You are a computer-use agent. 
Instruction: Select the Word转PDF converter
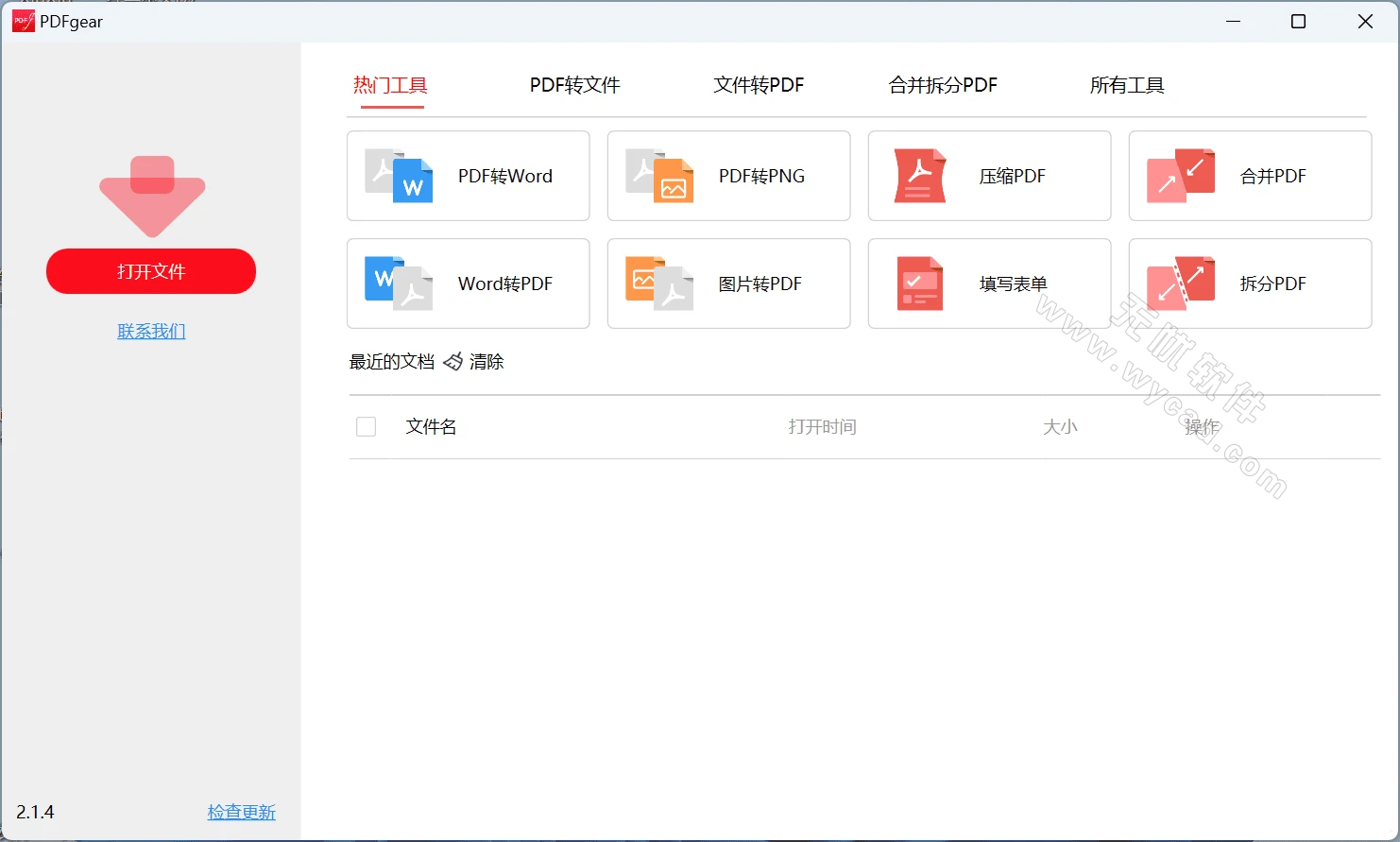pos(468,284)
